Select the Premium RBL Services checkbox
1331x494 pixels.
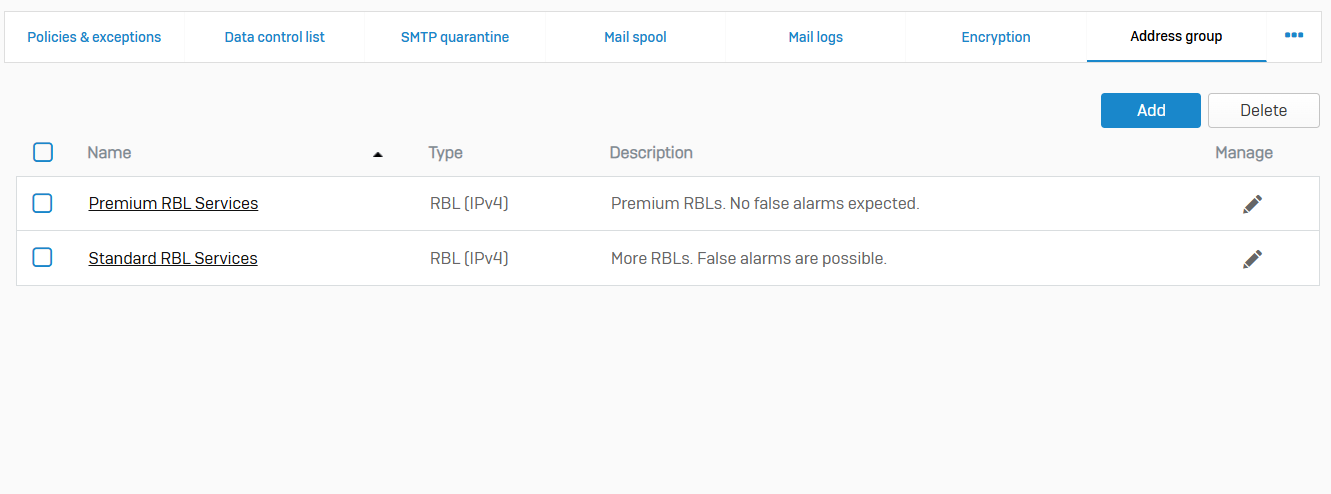click(x=43, y=204)
